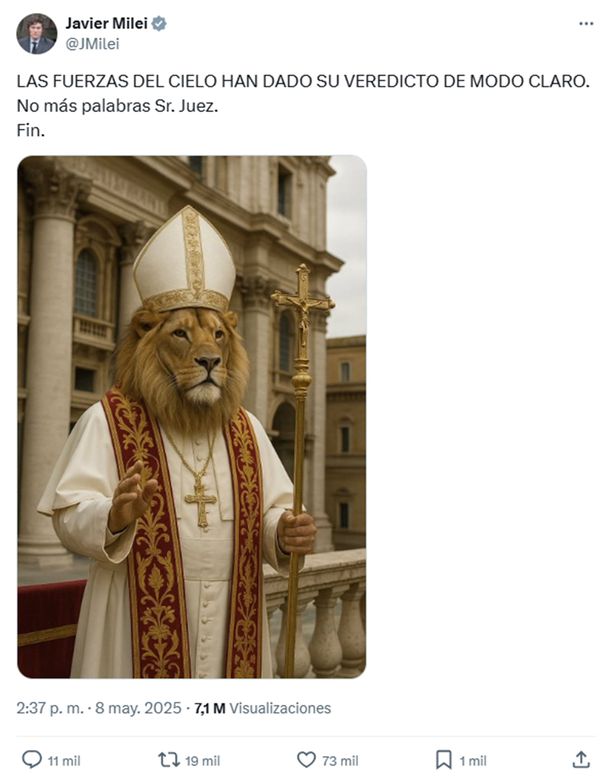
Task: Click the 8 may. 2025 date
Action: click(138, 708)
